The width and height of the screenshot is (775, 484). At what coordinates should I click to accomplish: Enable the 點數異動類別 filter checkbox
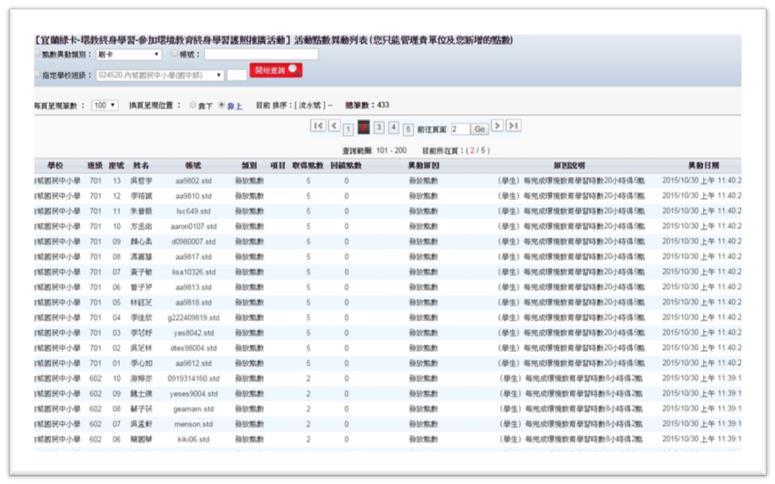point(37,54)
